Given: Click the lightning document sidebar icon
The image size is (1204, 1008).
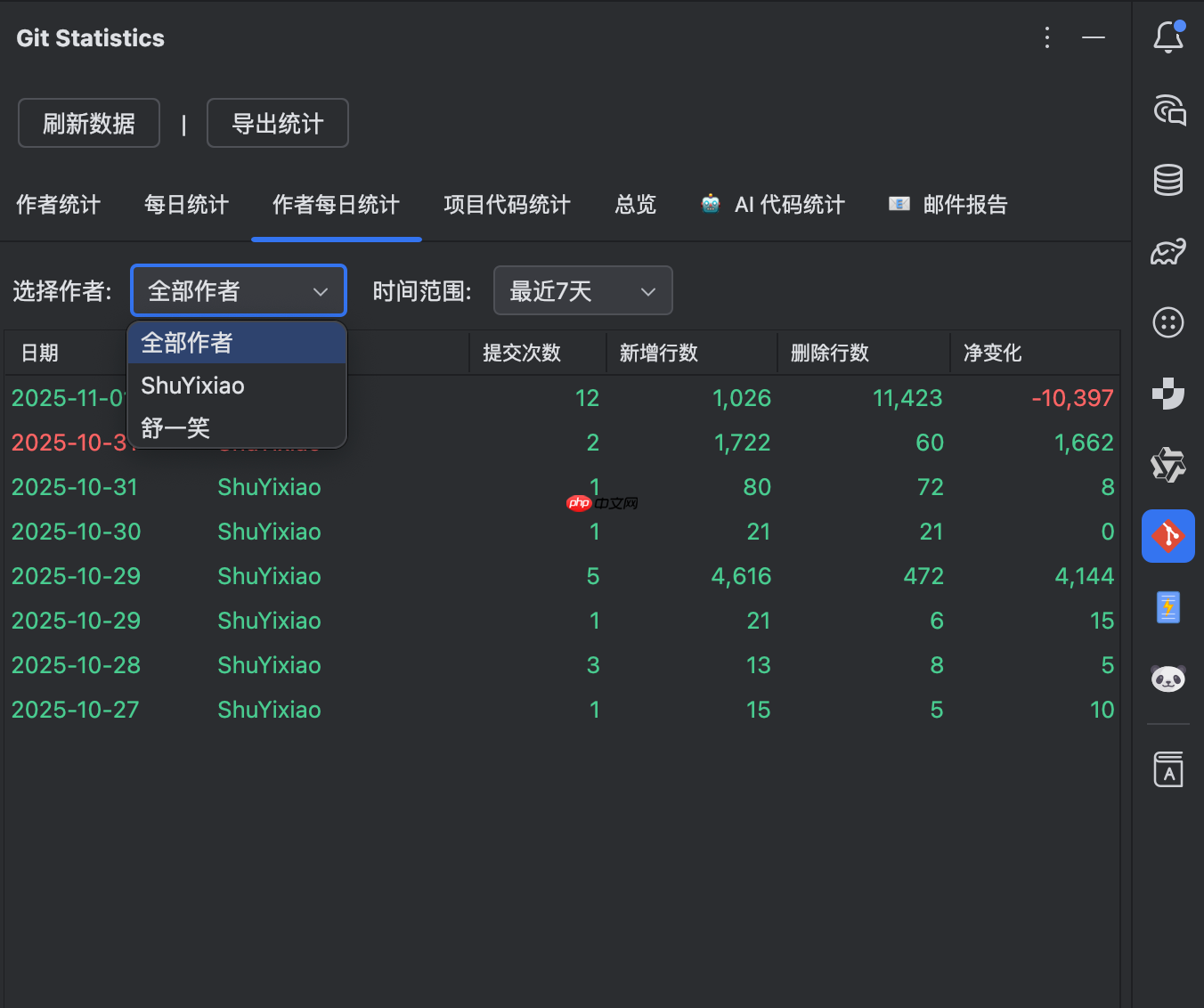Looking at the screenshot, I should point(1168,607).
